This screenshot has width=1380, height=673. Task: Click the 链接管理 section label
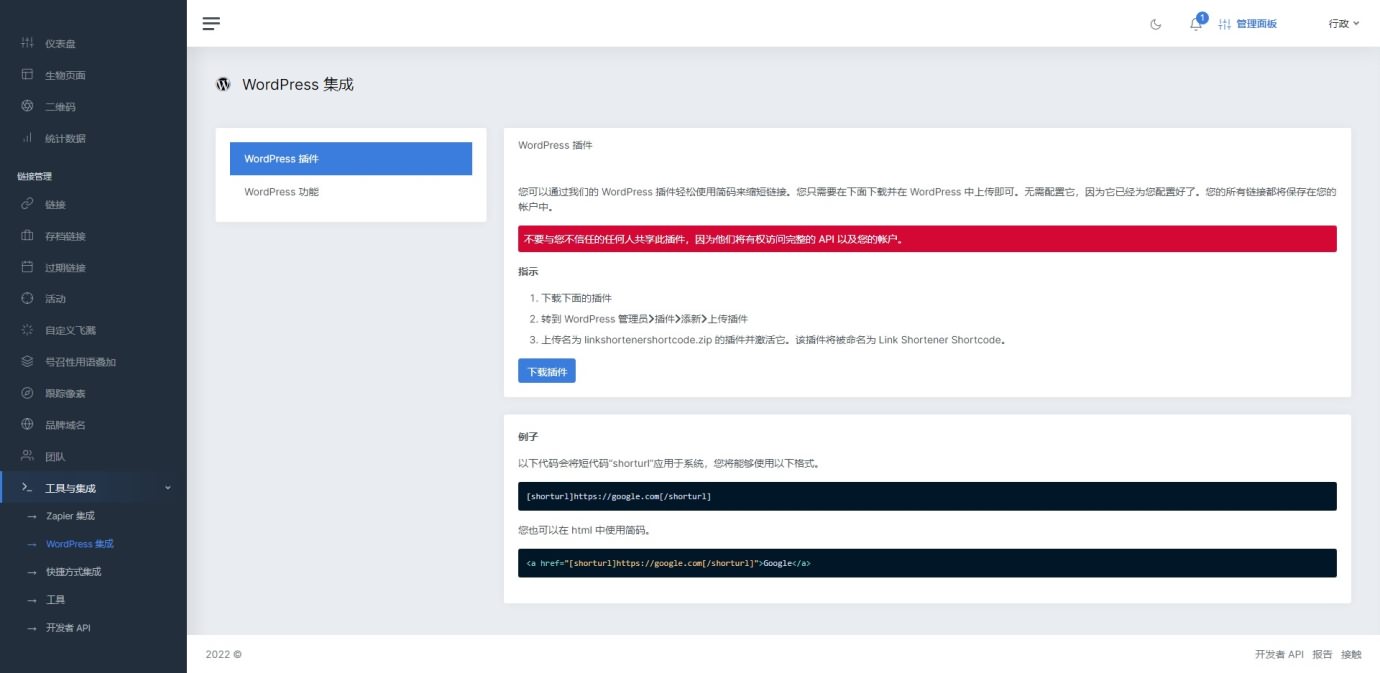(34, 176)
